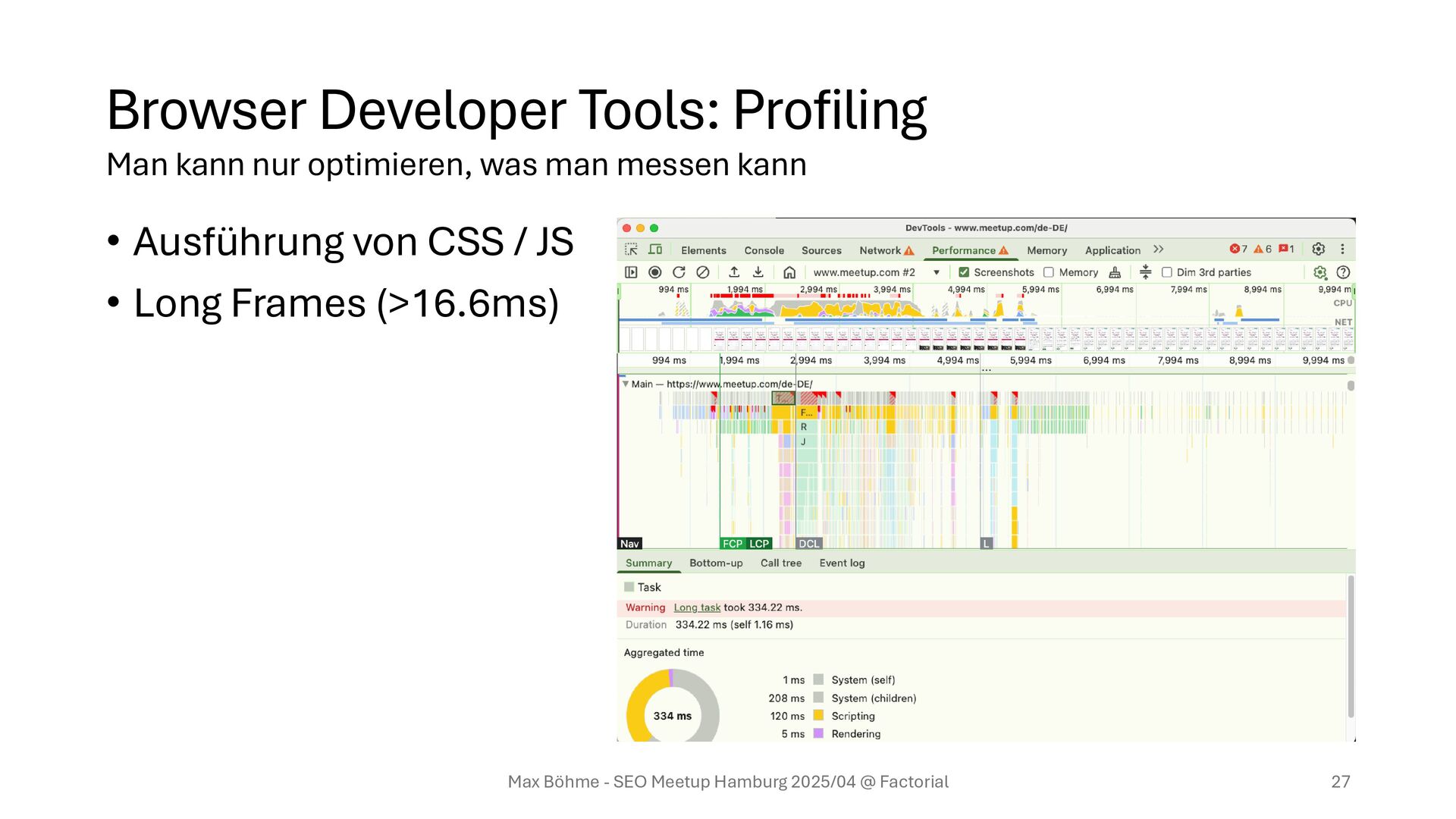Viewport: 1456px width, 819px height.
Task: Click the Long task warning link
Action: coord(697,607)
